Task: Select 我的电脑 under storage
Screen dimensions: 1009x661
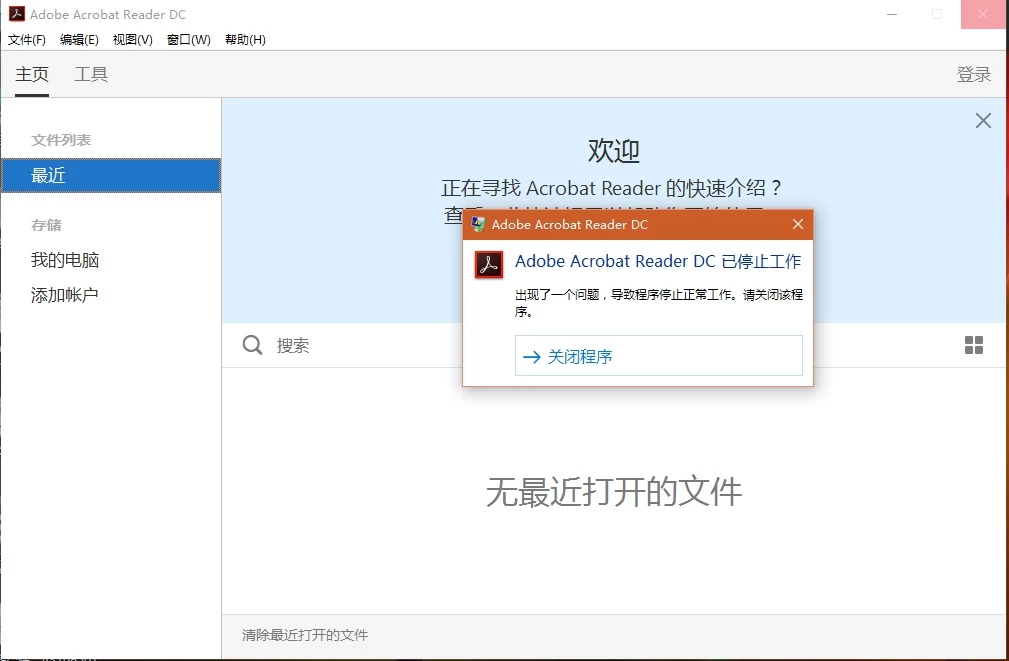Action: (65, 260)
